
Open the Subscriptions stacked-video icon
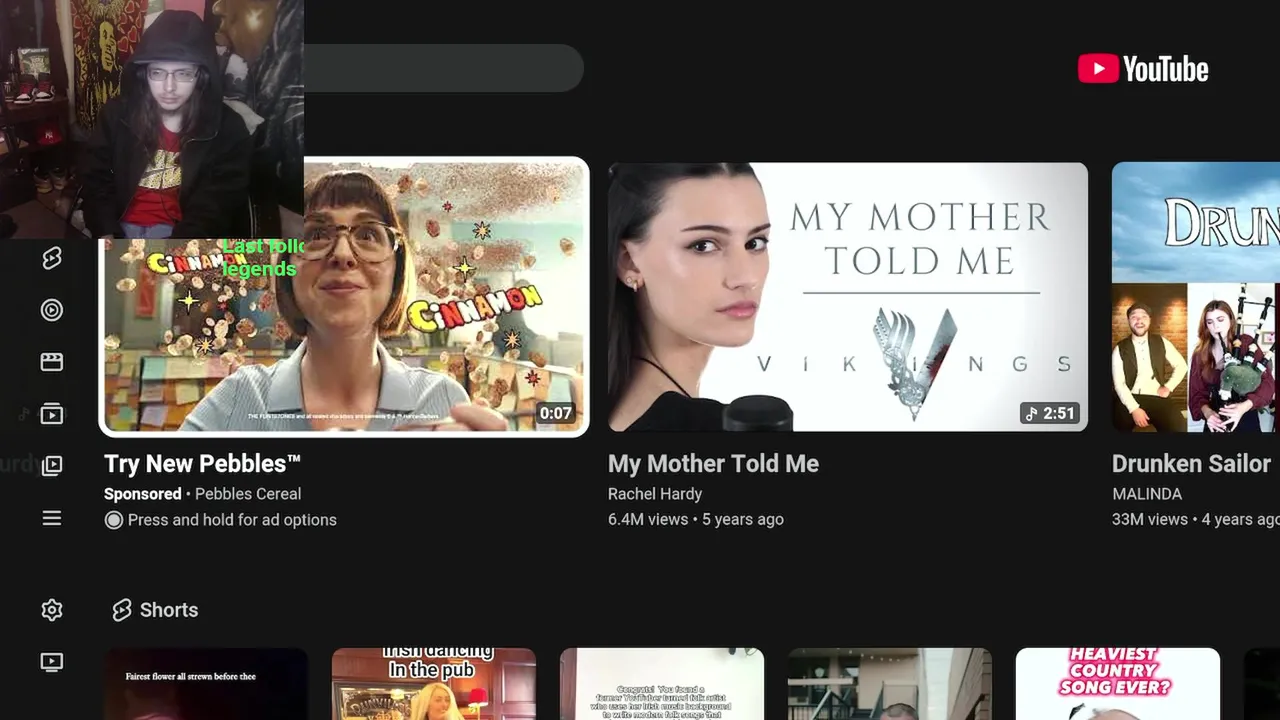click(x=52, y=414)
